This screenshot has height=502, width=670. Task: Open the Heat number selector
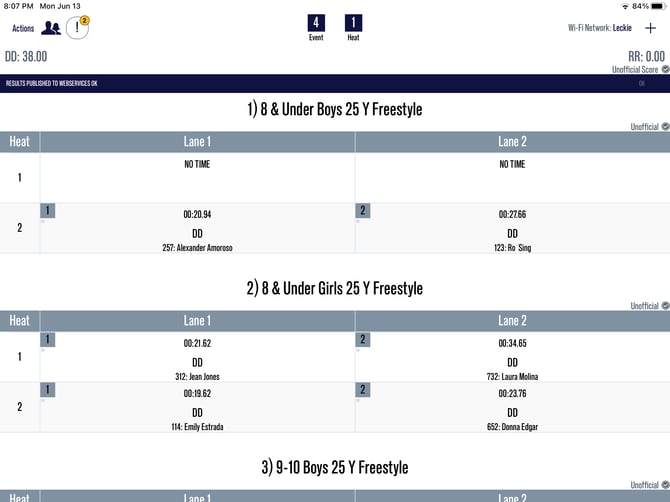[x=354, y=23]
